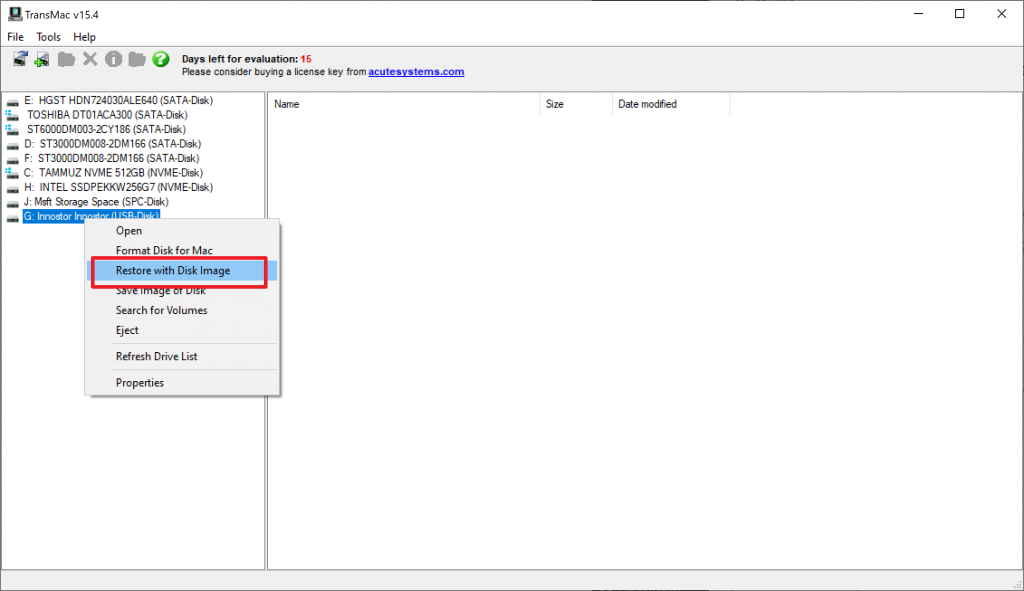1024x591 pixels.
Task: Open the Tools menu
Action: [x=48, y=37]
